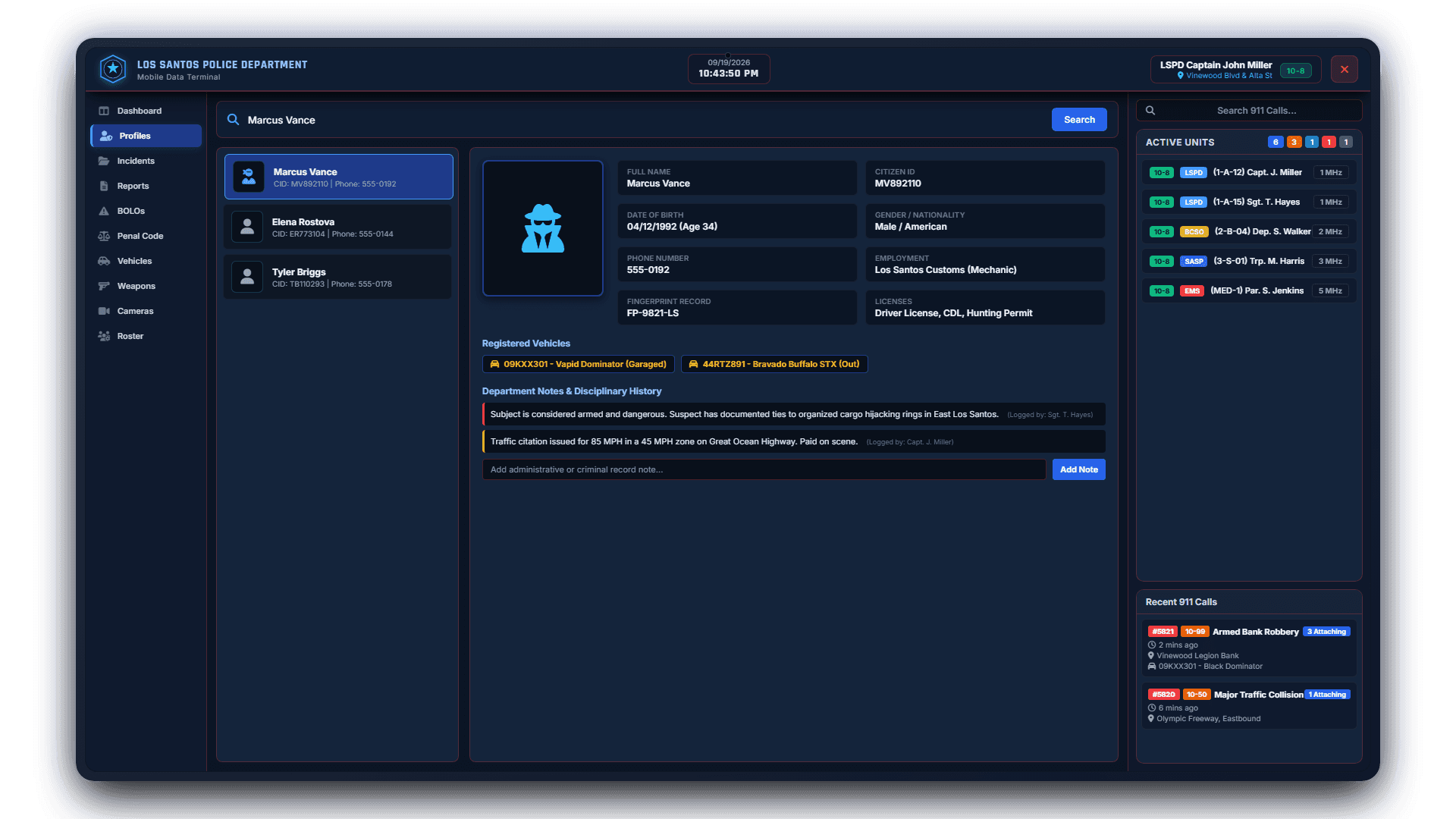This screenshot has width=1456, height=819.
Task: Select the Tyler Briggs profile result
Action: (338, 277)
